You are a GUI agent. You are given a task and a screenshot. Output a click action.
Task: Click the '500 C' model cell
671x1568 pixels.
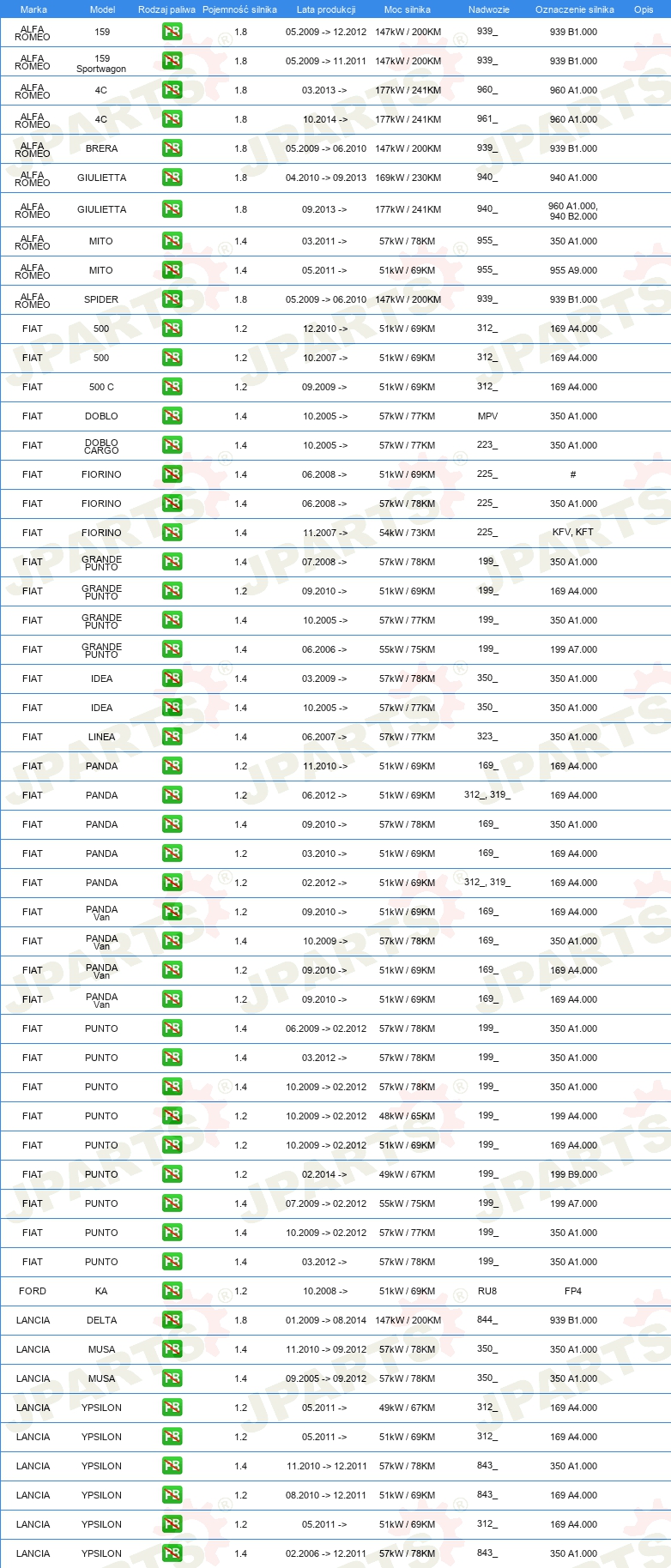pyautogui.click(x=101, y=387)
